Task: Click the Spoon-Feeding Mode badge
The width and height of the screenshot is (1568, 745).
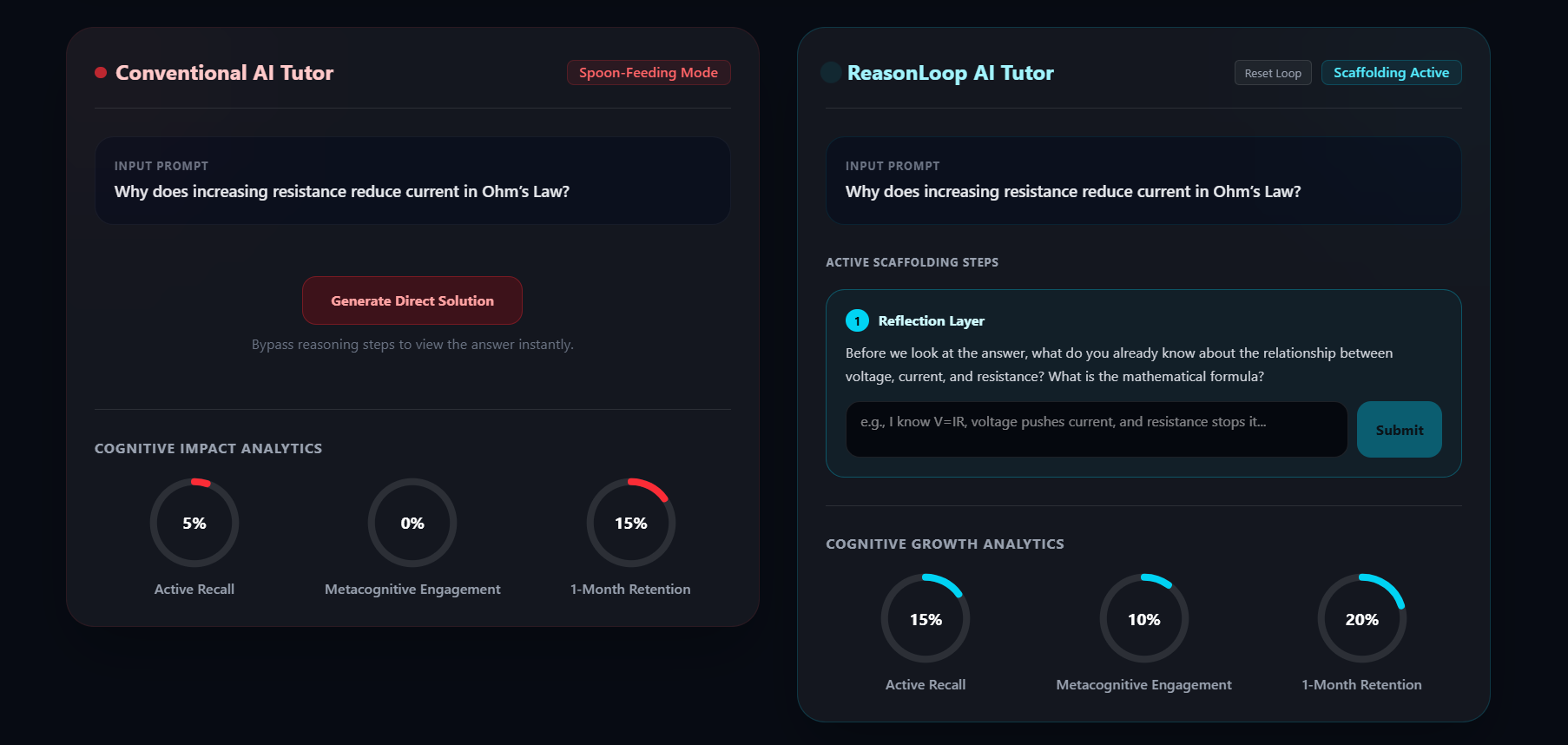Action: point(649,73)
